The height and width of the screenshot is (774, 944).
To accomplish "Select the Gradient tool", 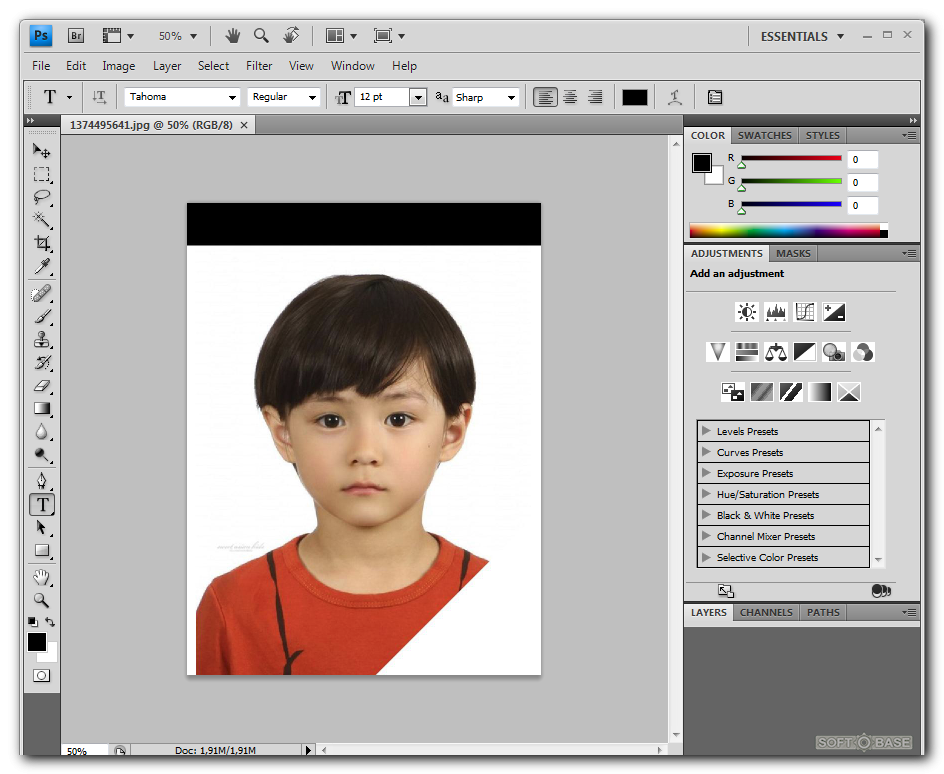I will [42, 409].
